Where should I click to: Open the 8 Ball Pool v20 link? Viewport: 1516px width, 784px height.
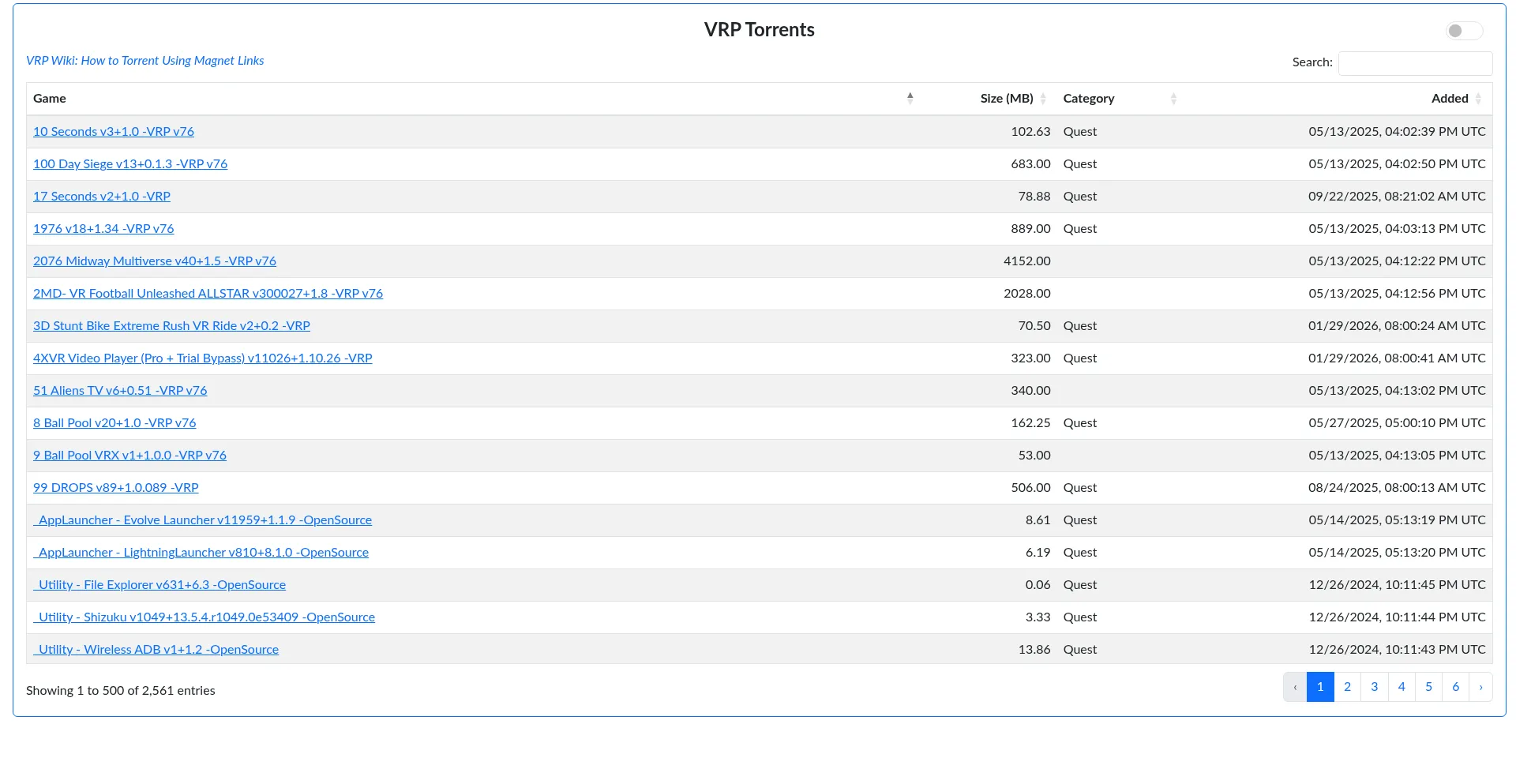(114, 423)
